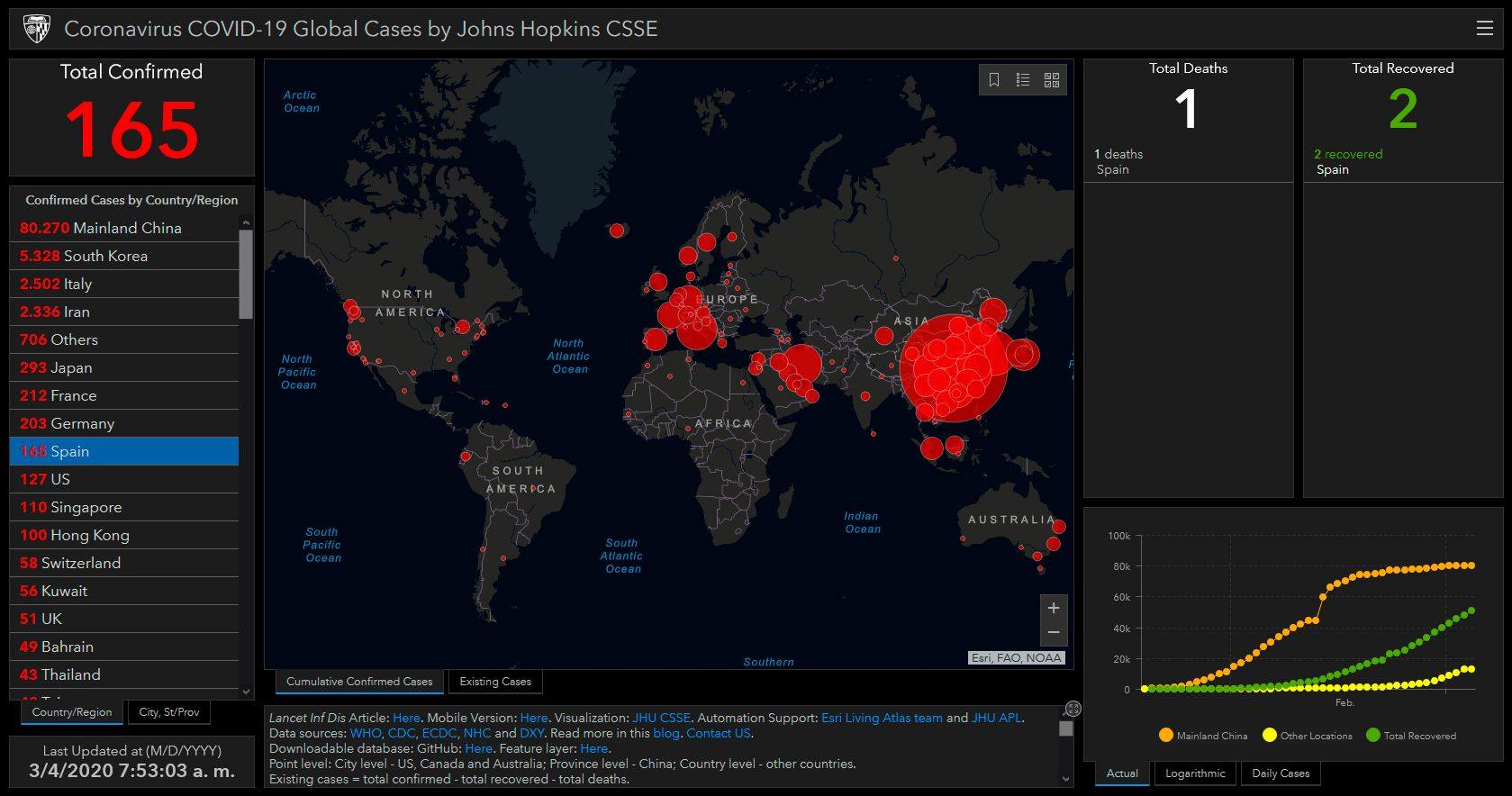Select the 49 Bahrain row

coord(124,647)
